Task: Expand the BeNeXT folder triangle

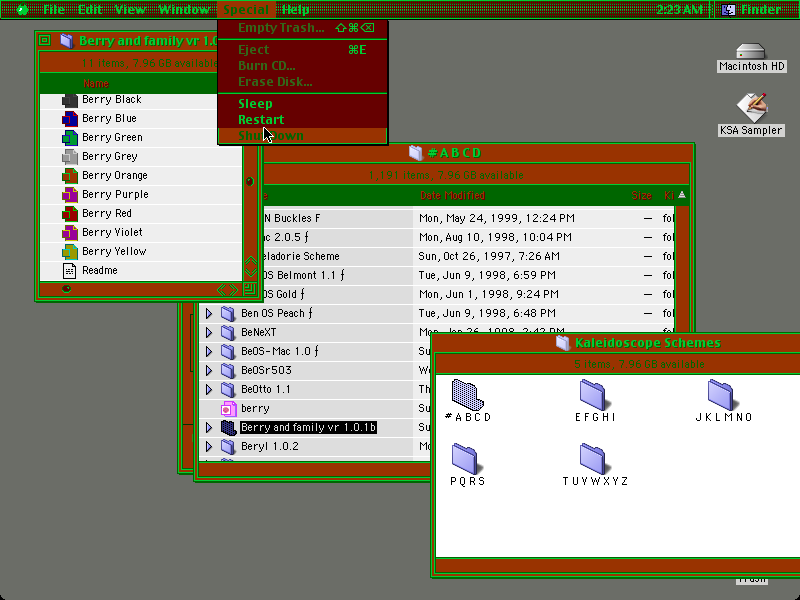Action: coord(209,333)
